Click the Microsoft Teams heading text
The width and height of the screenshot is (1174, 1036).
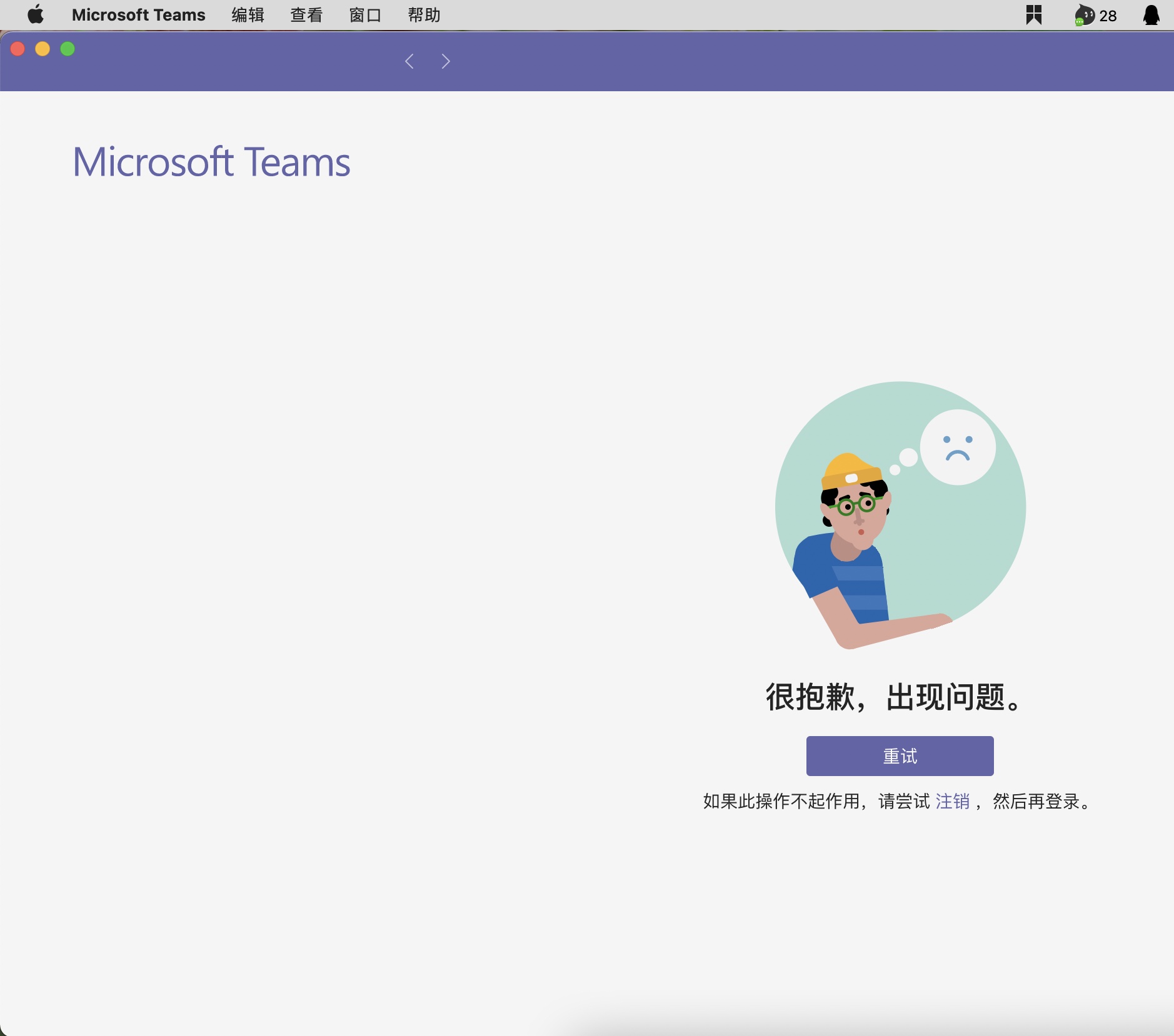pos(211,162)
